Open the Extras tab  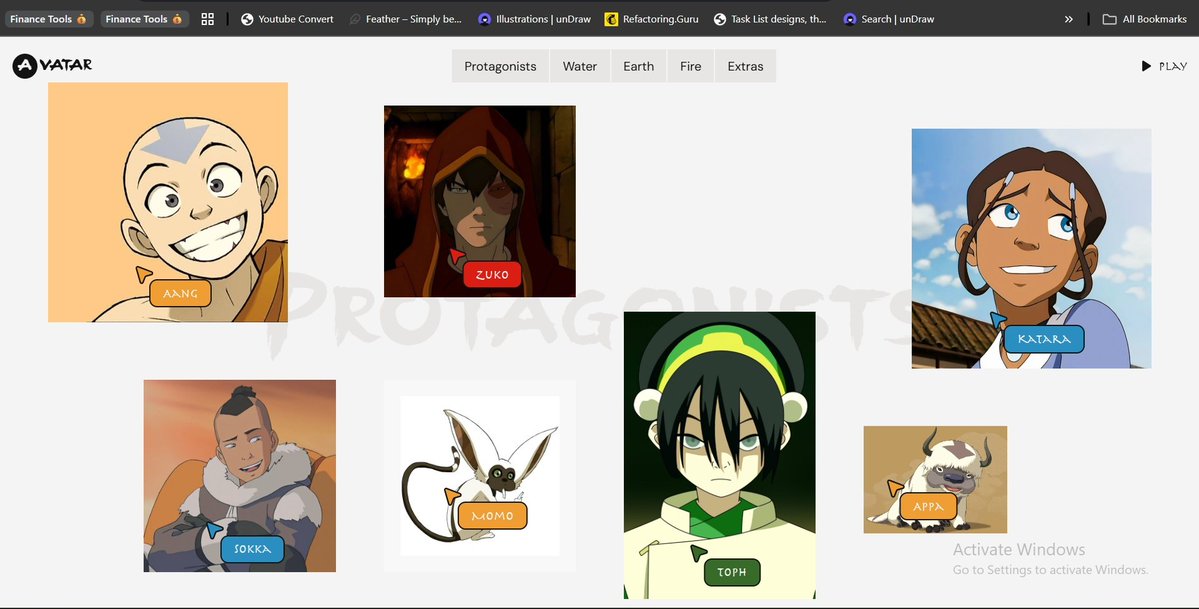click(x=746, y=67)
